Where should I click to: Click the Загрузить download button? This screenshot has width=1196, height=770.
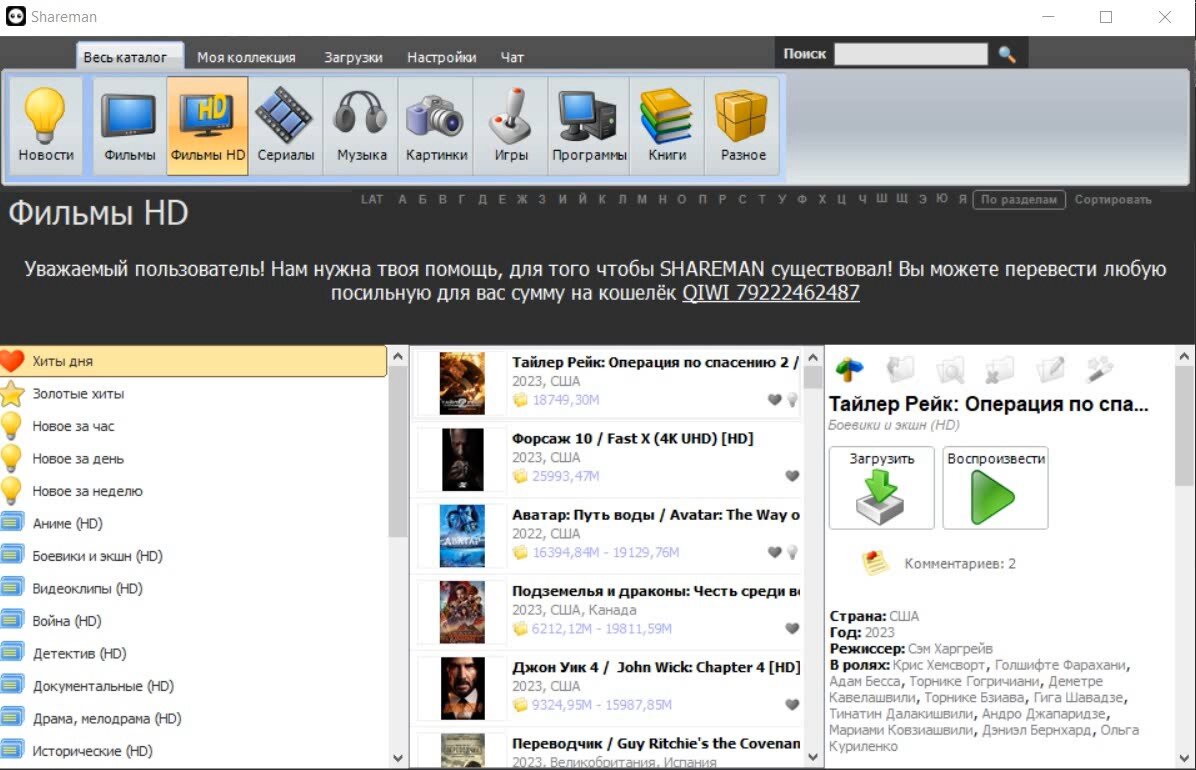click(x=882, y=488)
